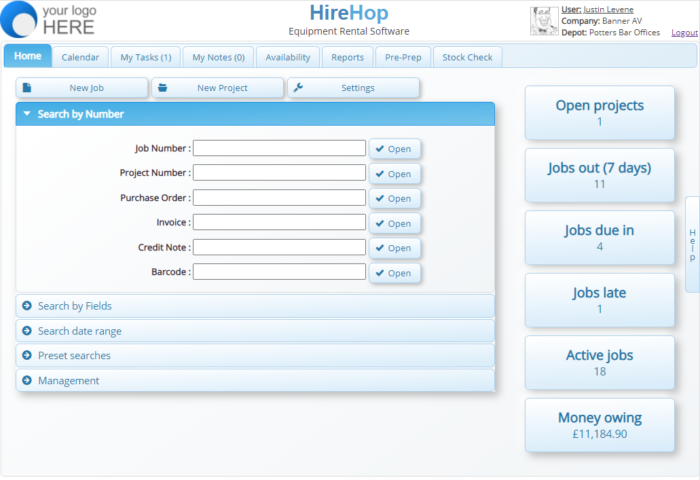This screenshot has height=480, width=700.
Task: Focus the Project Number input field
Action: click(x=279, y=173)
